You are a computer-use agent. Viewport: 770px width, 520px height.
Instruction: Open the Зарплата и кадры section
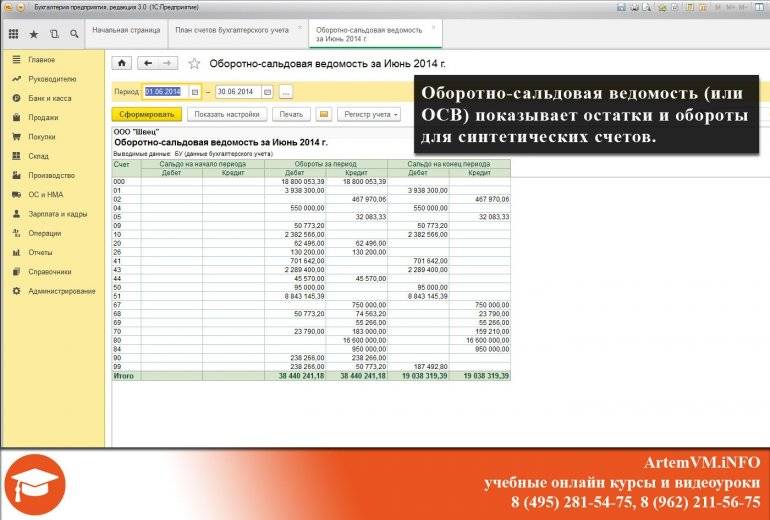[57, 214]
